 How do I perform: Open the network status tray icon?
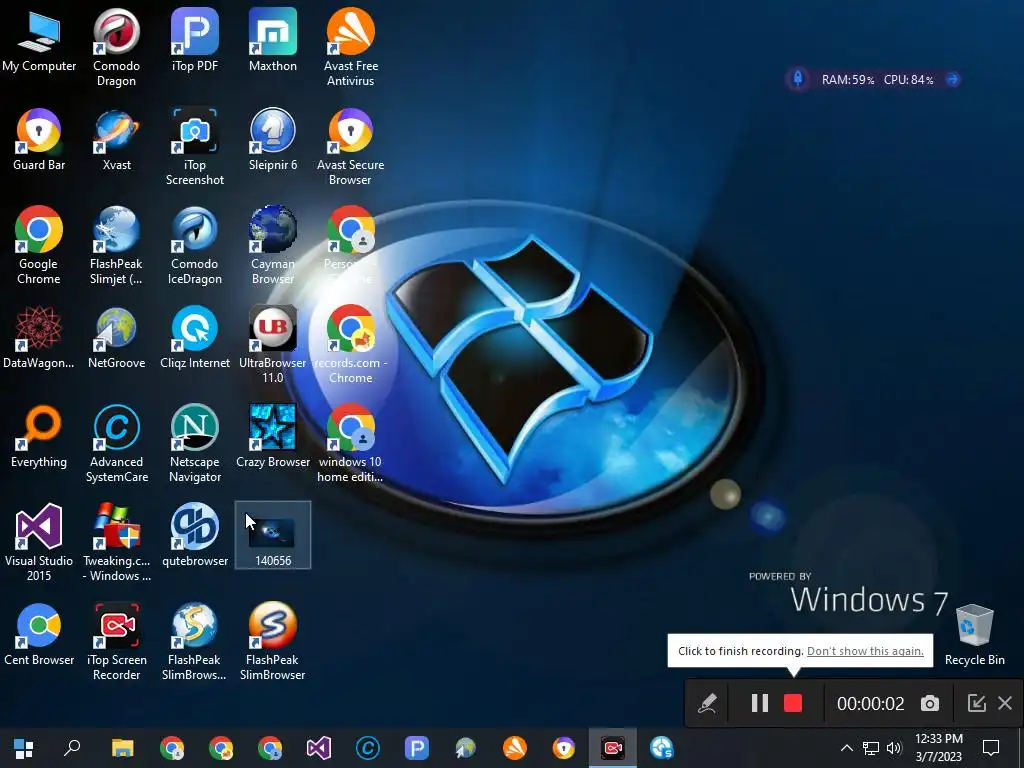(871, 748)
